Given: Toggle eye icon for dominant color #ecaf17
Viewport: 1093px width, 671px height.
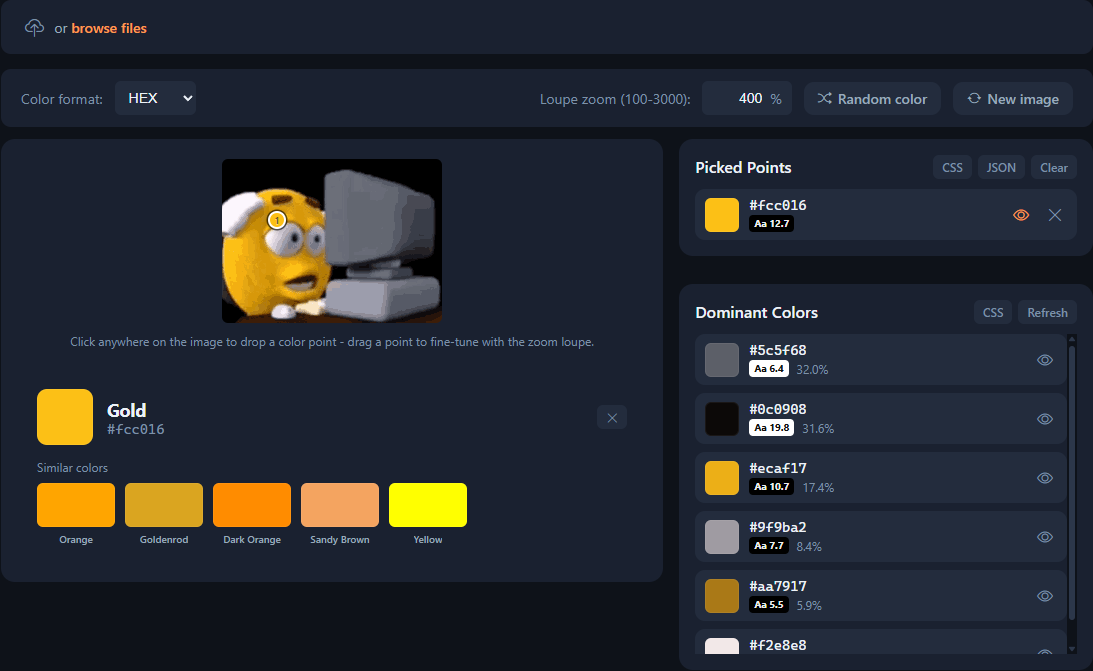Looking at the screenshot, I should 1044,478.
